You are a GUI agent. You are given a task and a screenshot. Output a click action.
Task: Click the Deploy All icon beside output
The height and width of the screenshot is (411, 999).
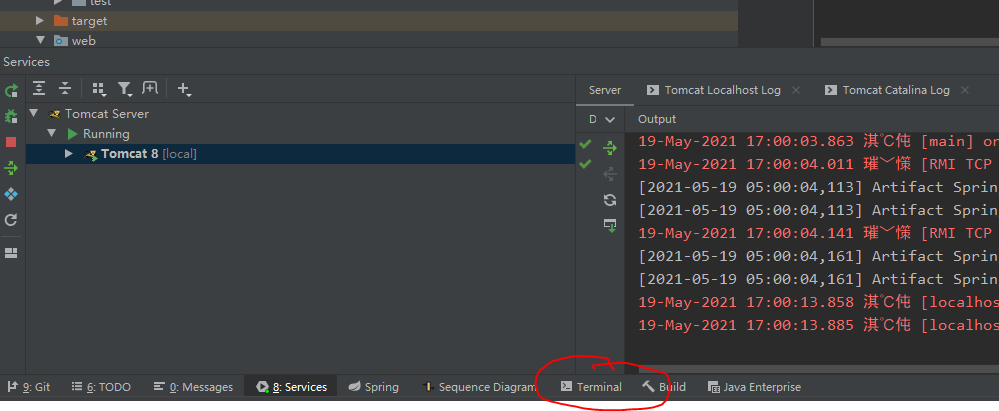coord(610,148)
